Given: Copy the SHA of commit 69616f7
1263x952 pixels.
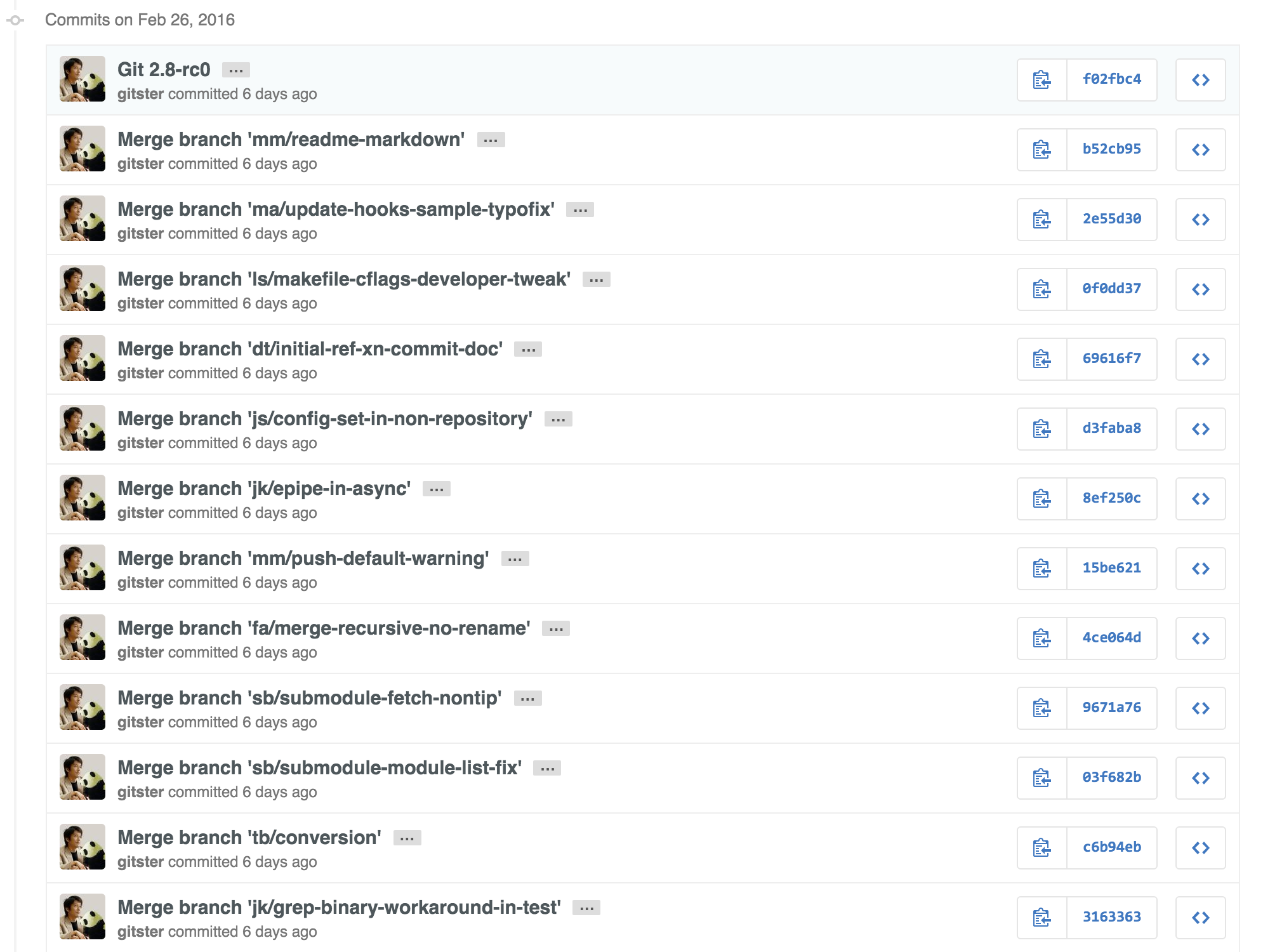Looking at the screenshot, I should [1041, 359].
